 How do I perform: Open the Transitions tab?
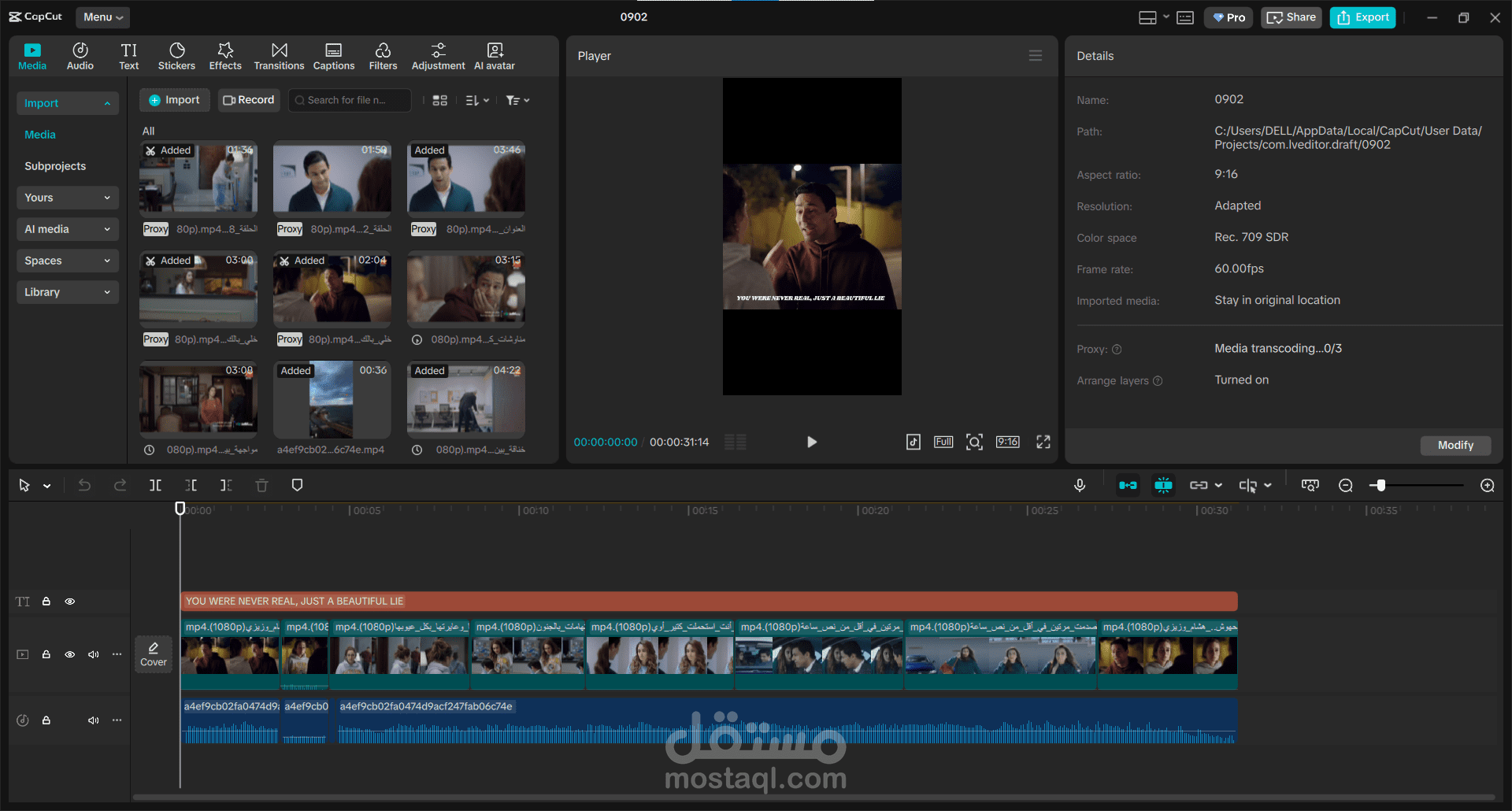tap(279, 57)
